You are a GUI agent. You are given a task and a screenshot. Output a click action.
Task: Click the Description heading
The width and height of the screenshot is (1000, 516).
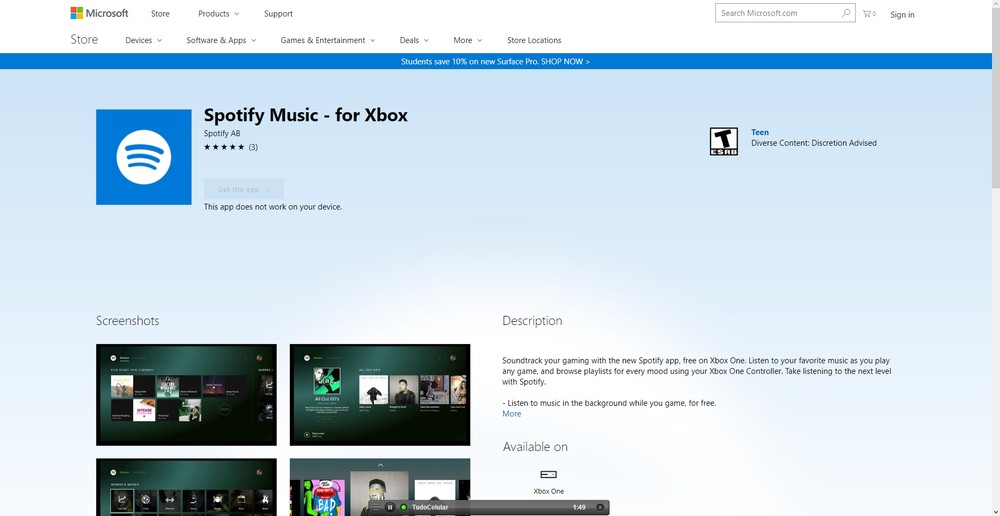tap(532, 321)
